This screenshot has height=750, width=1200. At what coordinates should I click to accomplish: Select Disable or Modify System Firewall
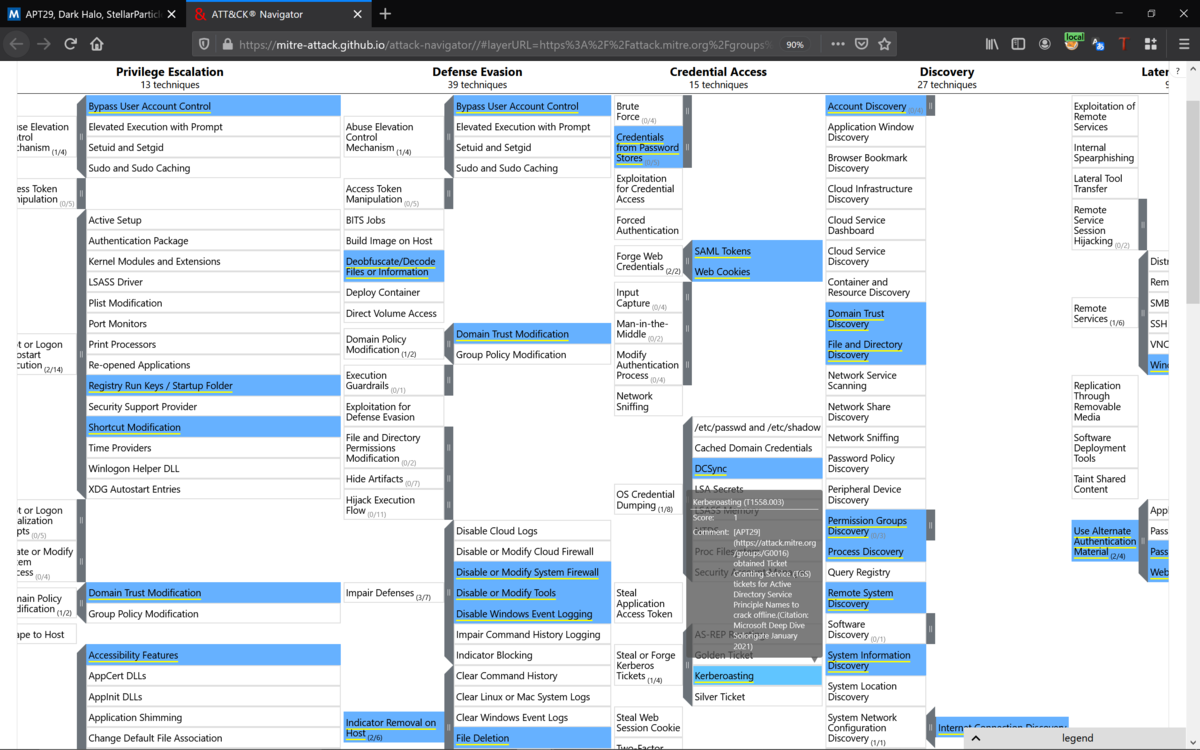532,573
